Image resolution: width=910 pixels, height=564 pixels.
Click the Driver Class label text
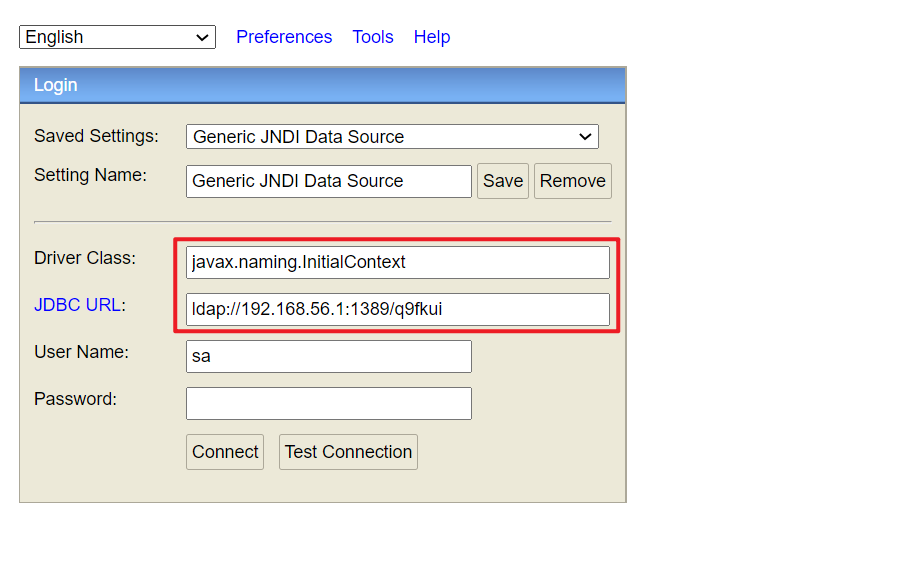[x=85, y=258]
